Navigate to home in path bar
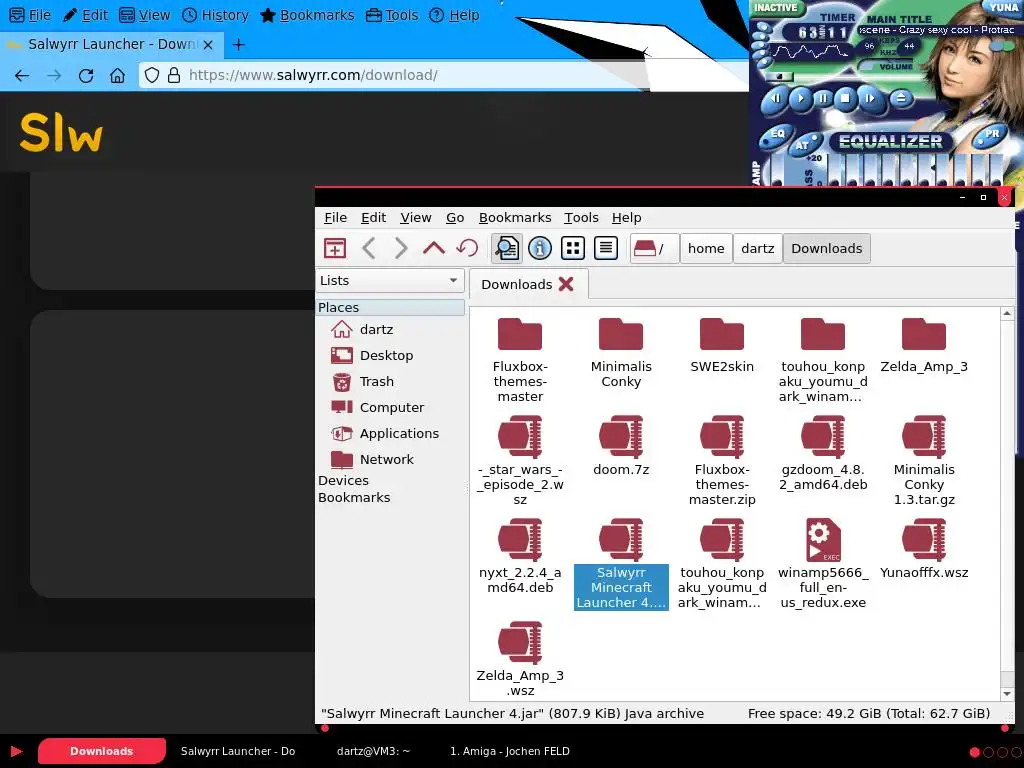 706,248
